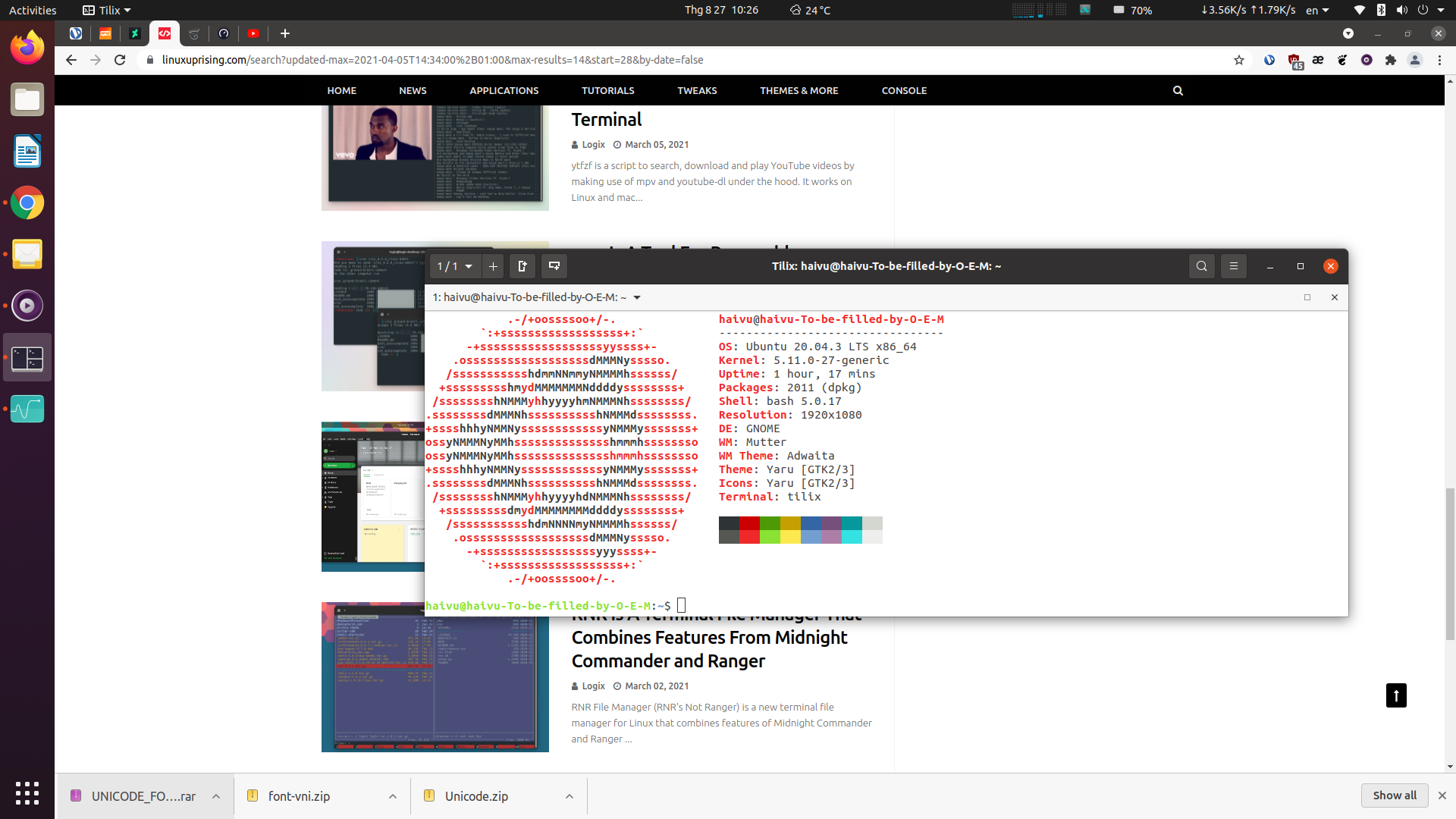Dismiss the Chrome downloads bar
This screenshot has width=1456, height=819.
click(x=1442, y=795)
